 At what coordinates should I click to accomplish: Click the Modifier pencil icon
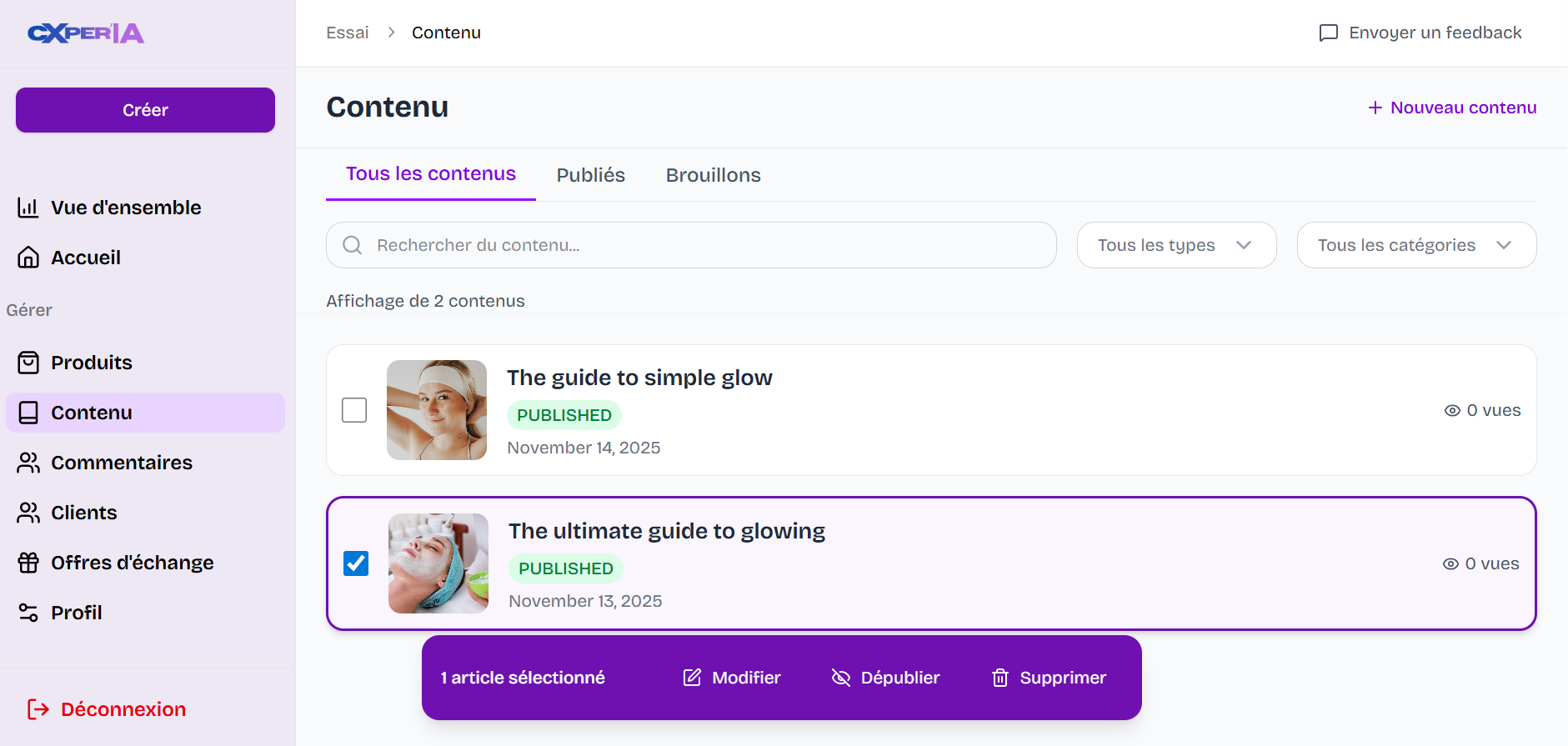692,678
